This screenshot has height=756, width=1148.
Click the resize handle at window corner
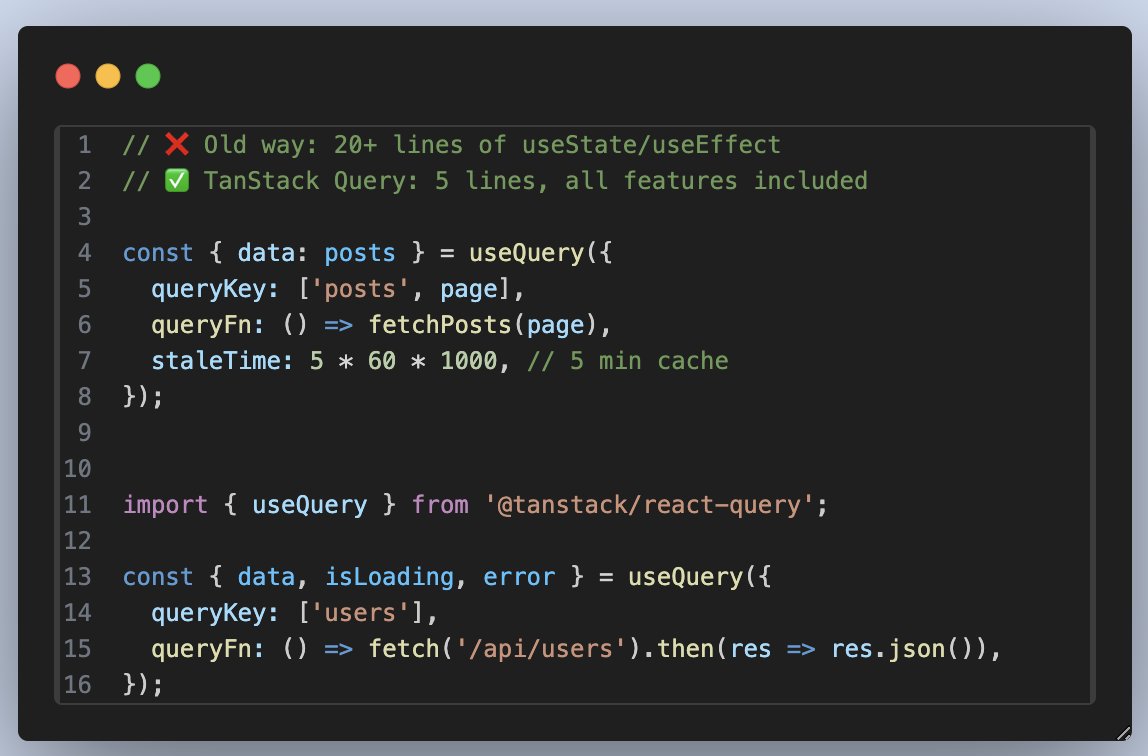click(1124, 733)
